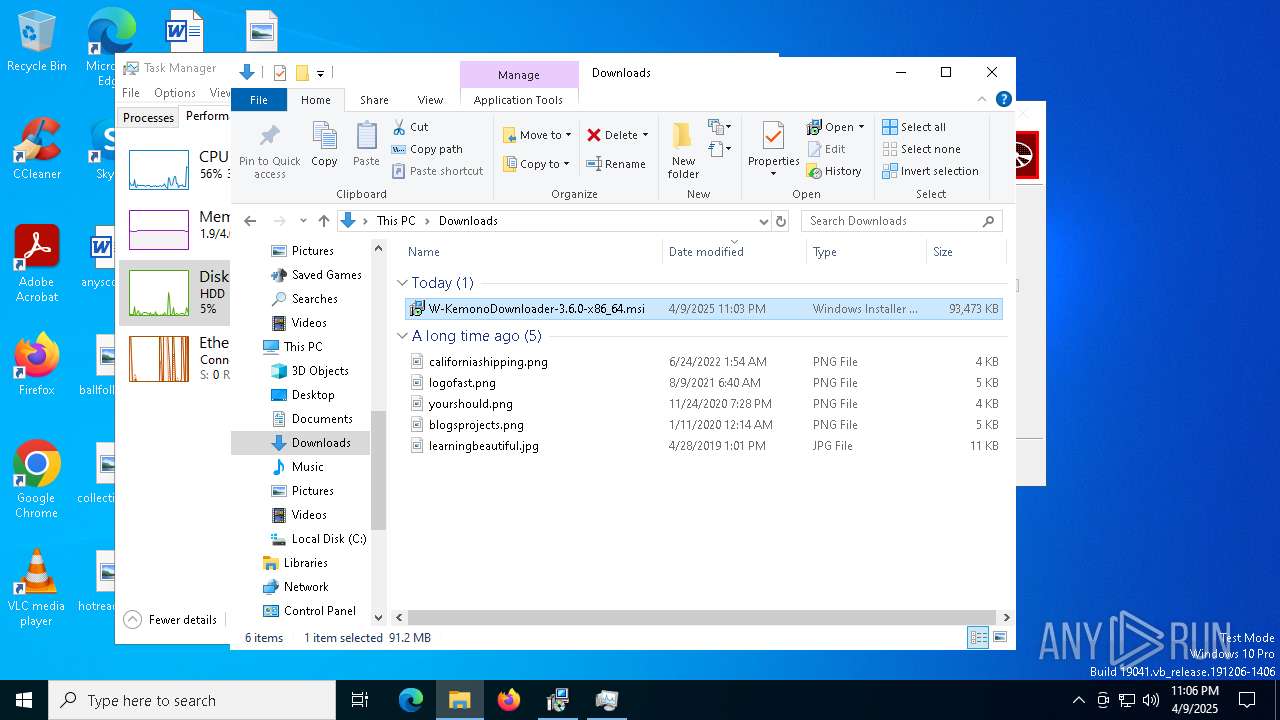This screenshot has width=1280, height=720.
Task: Open the Open dropdown arrow
Action: 861,127
